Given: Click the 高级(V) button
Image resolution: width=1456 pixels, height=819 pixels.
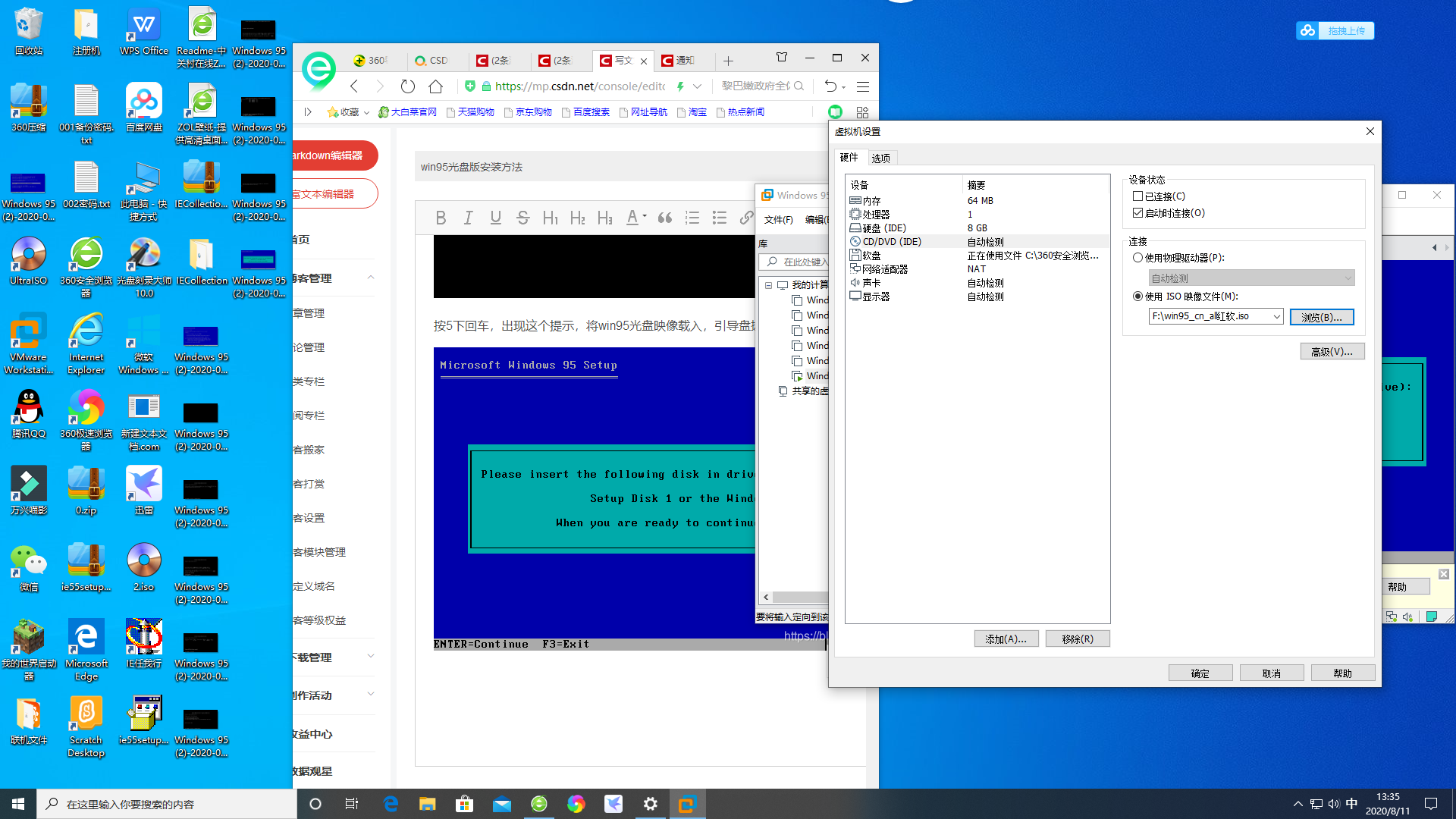Looking at the screenshot, I should pos(1332,350).
